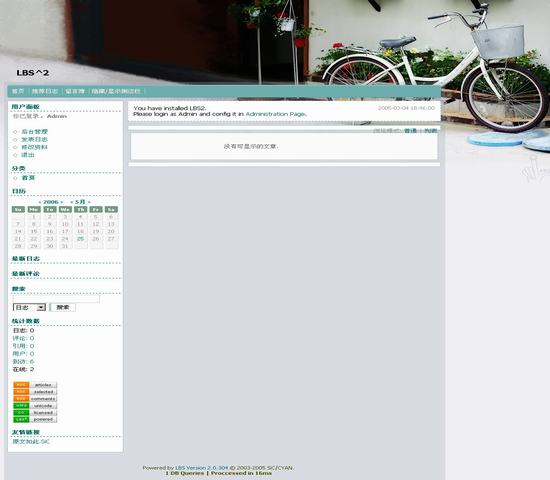Go to next month after 5月
The width and height of the screenshot is (550, 480).
(89, 202)
